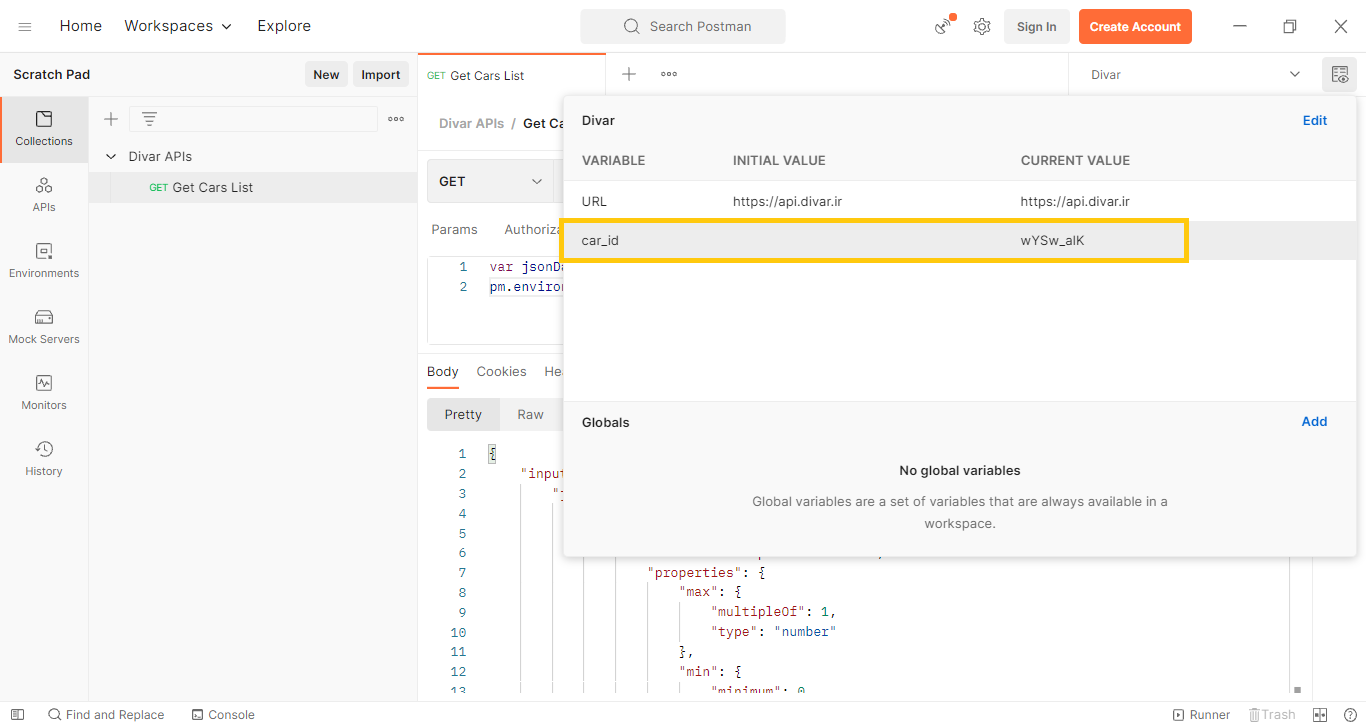Open the Monitors sidebar panel
The width and height of the screenshot is (1366, 727).
click(44, 393)
